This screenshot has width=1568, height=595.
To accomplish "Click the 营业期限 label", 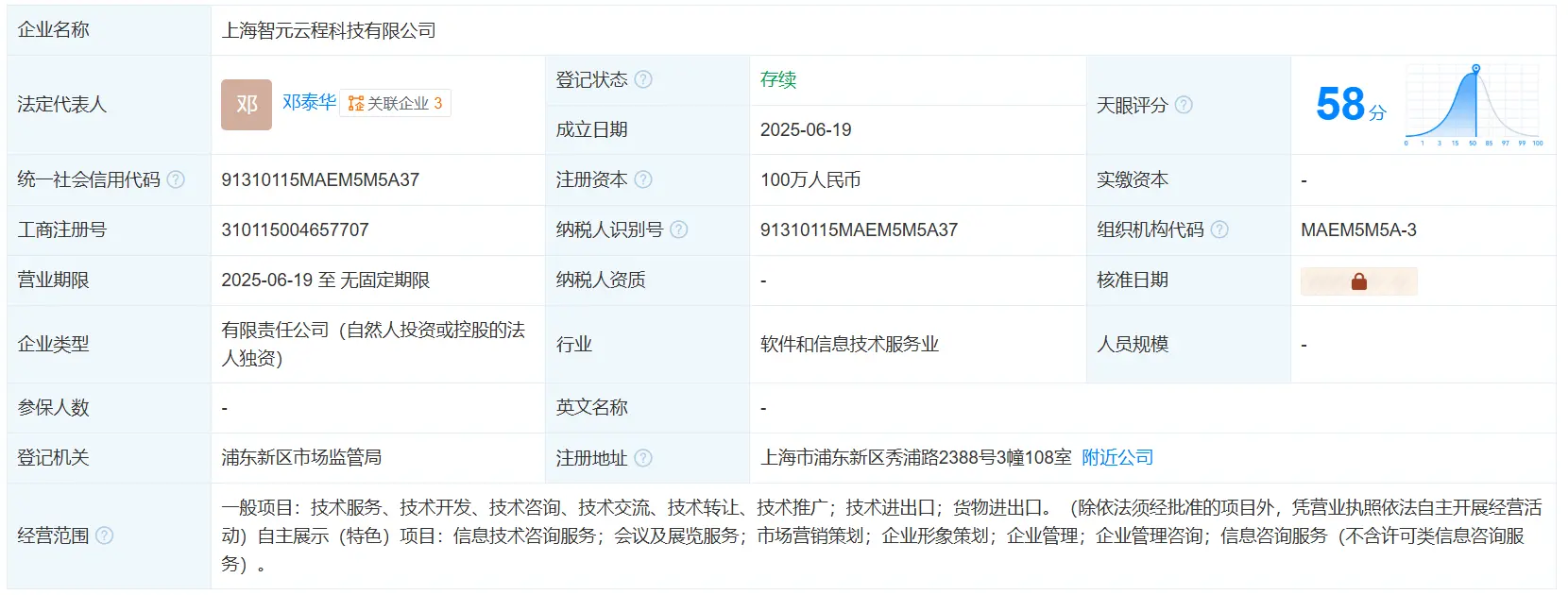I will click(53, 280).
